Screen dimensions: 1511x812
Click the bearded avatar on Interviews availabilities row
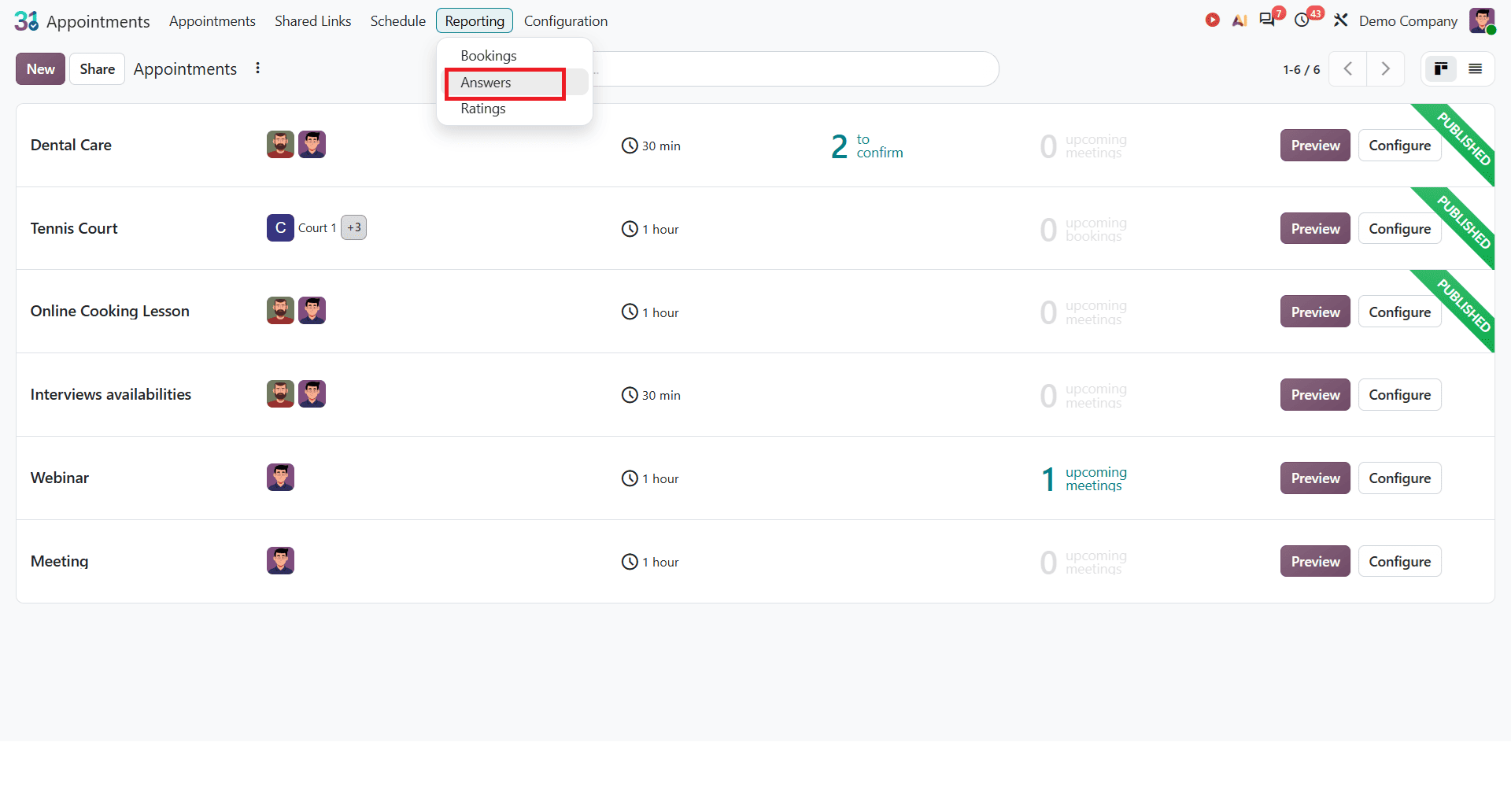(280, 394)
